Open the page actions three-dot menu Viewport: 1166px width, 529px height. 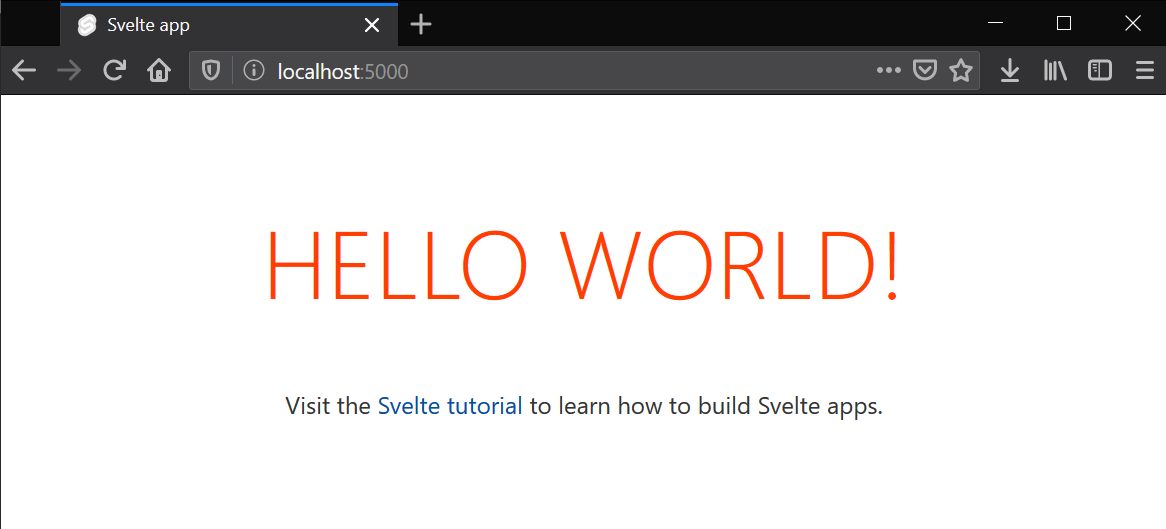[888, 70]
